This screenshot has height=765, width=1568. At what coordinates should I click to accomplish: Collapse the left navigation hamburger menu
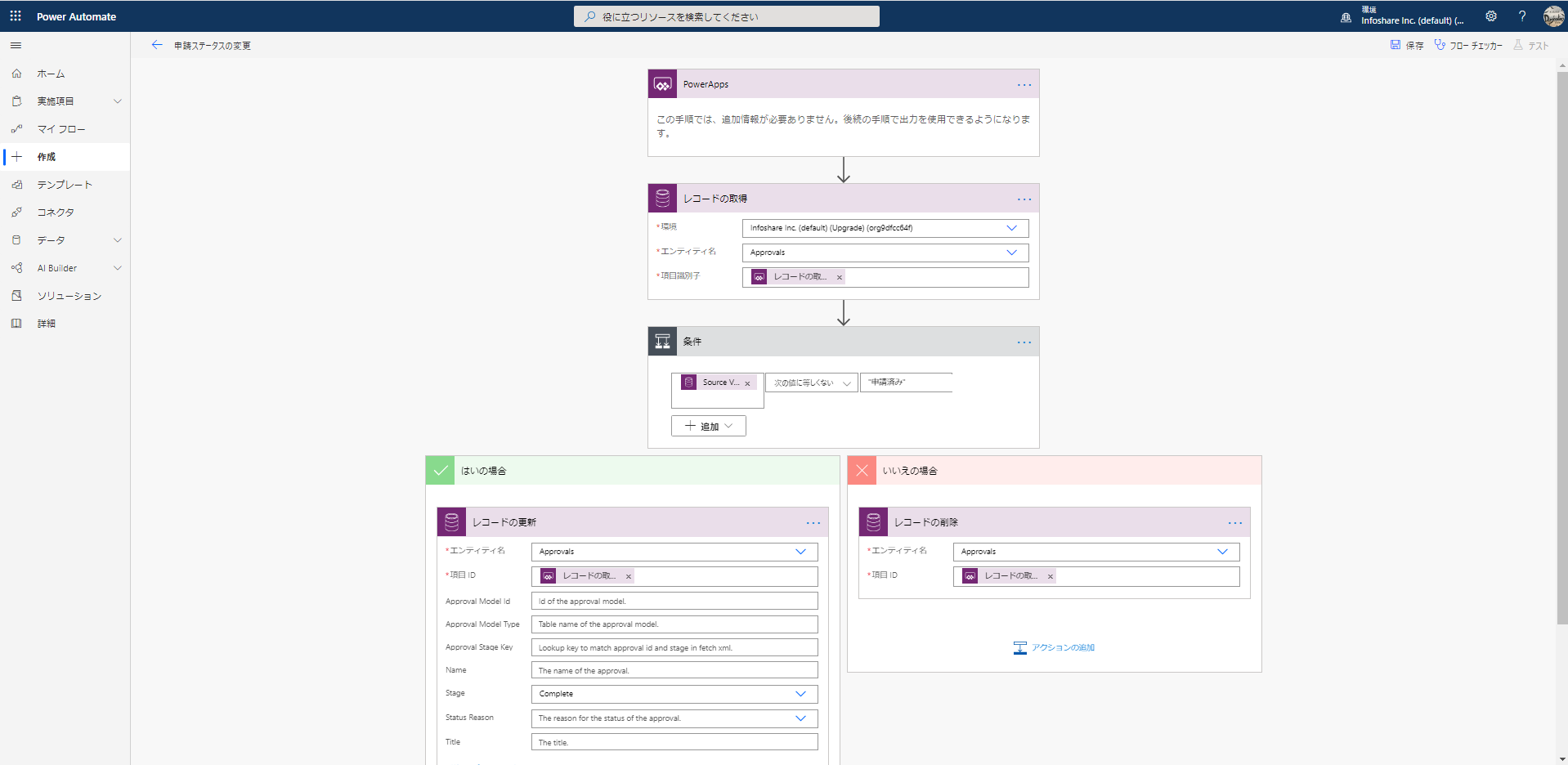[x=16, y=46]
